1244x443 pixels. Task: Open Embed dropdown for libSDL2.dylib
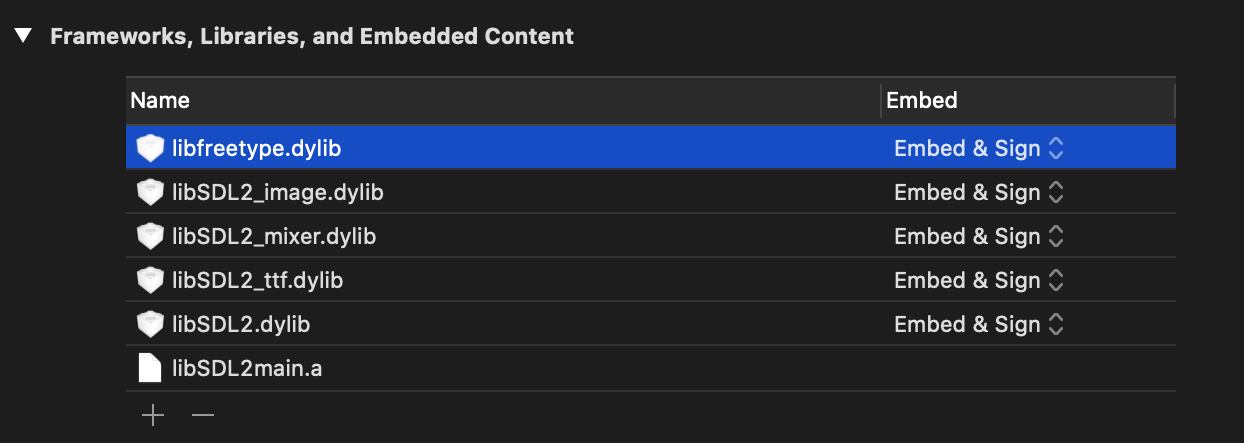pos(978,325)
